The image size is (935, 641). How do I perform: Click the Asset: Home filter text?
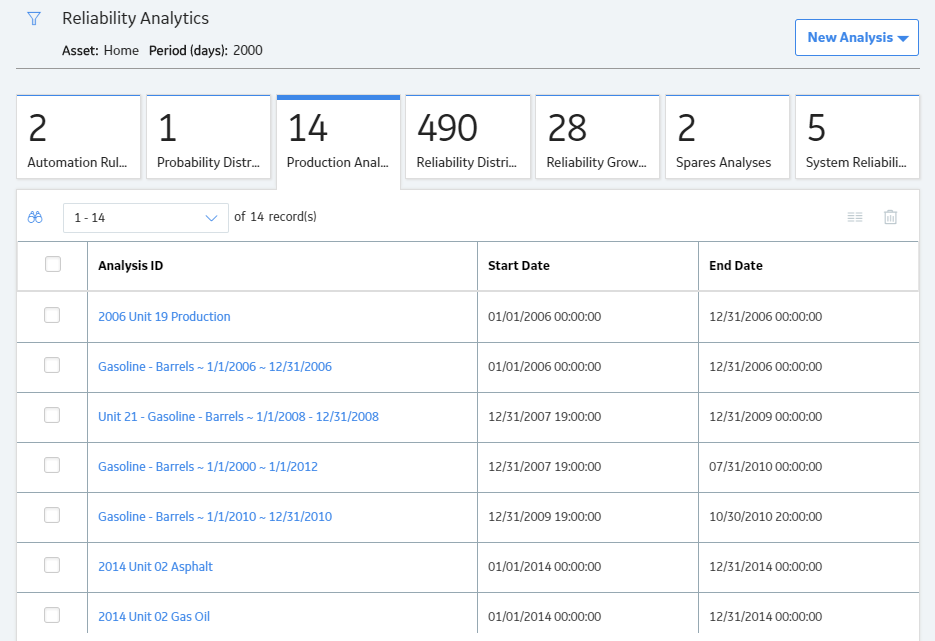point(100,51)
